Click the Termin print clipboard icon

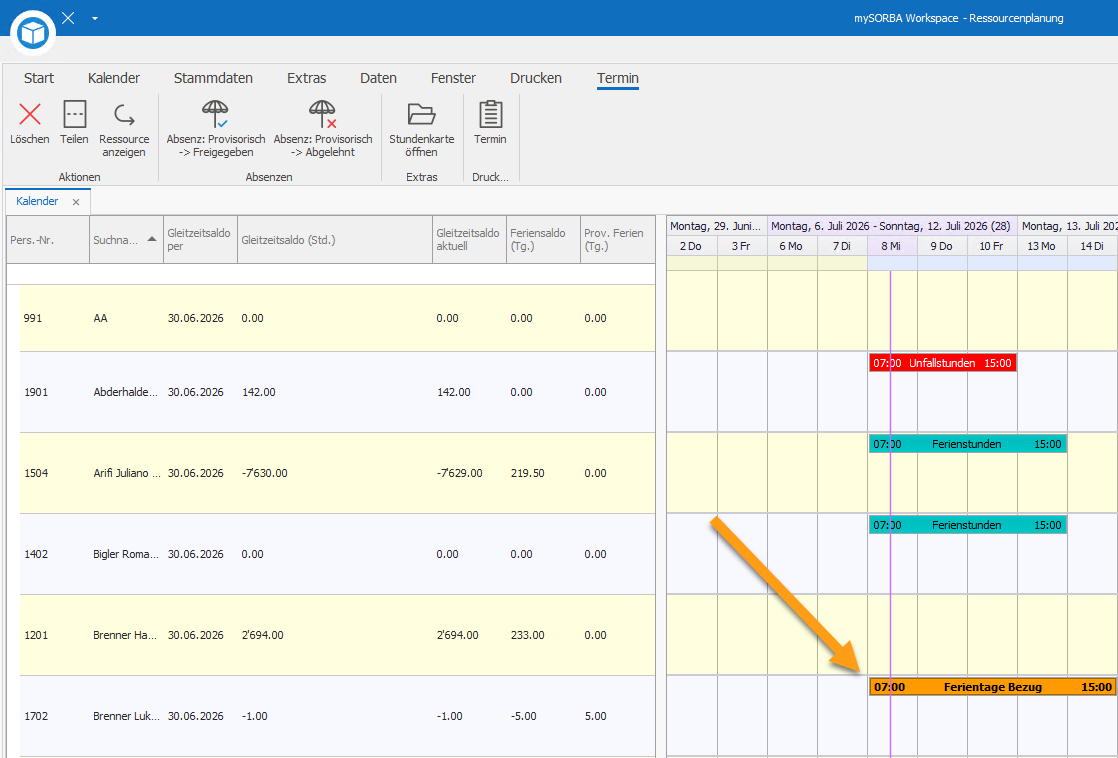pos(491,114)
